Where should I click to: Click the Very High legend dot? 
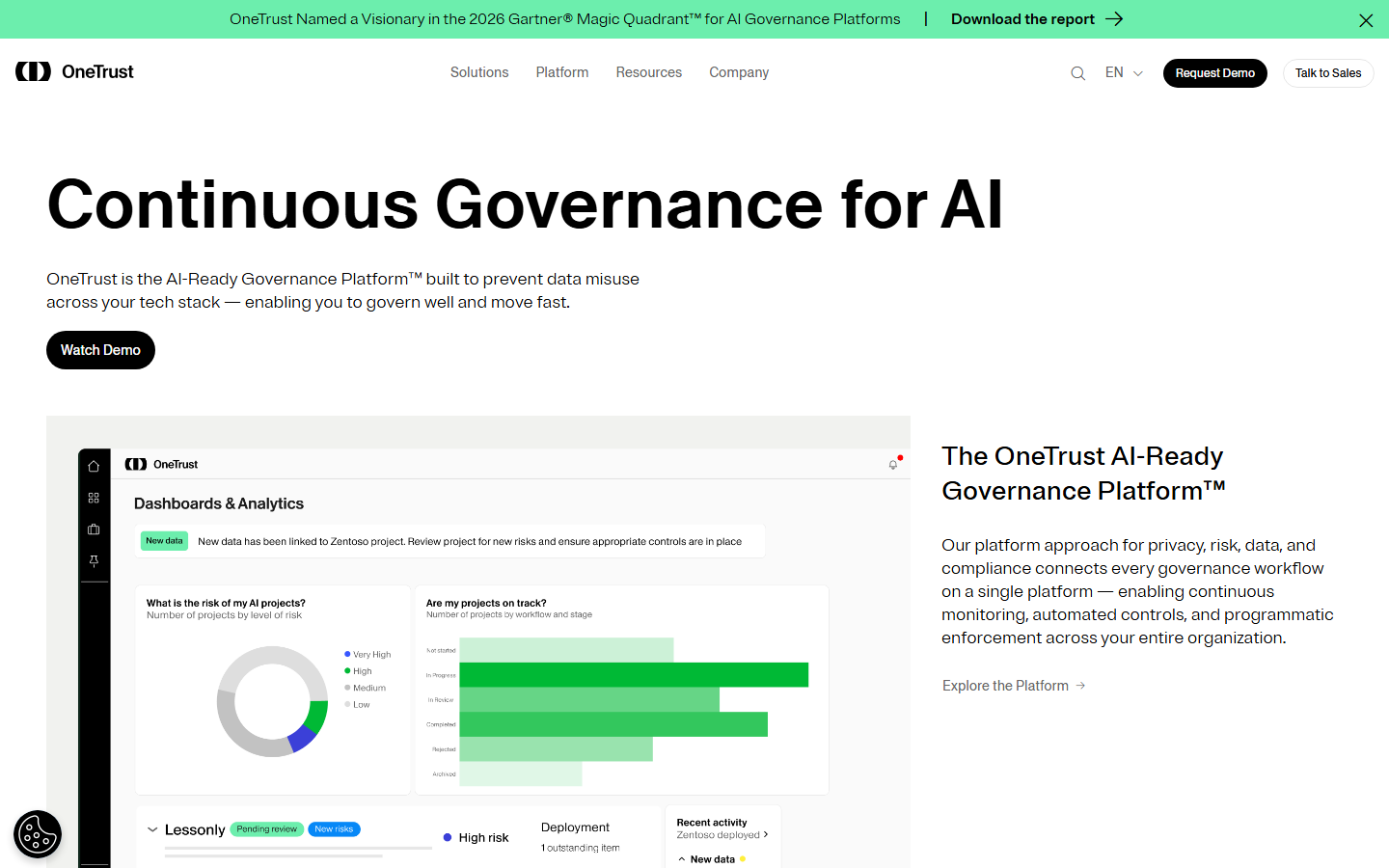pos(347,654)
